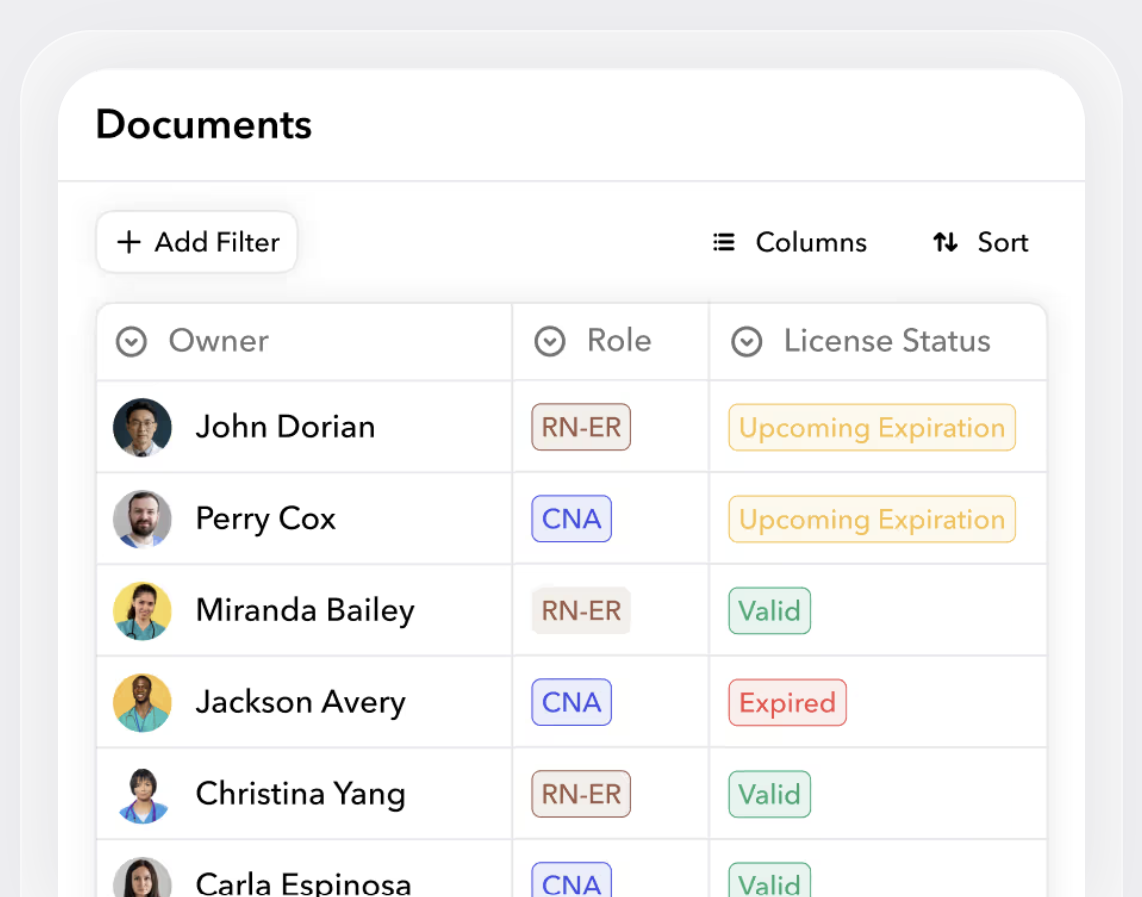Image resolution: width=1142 pixels, height=897 pixels.
Task: Click the License Status header label
Action: (x=887, y=341)
